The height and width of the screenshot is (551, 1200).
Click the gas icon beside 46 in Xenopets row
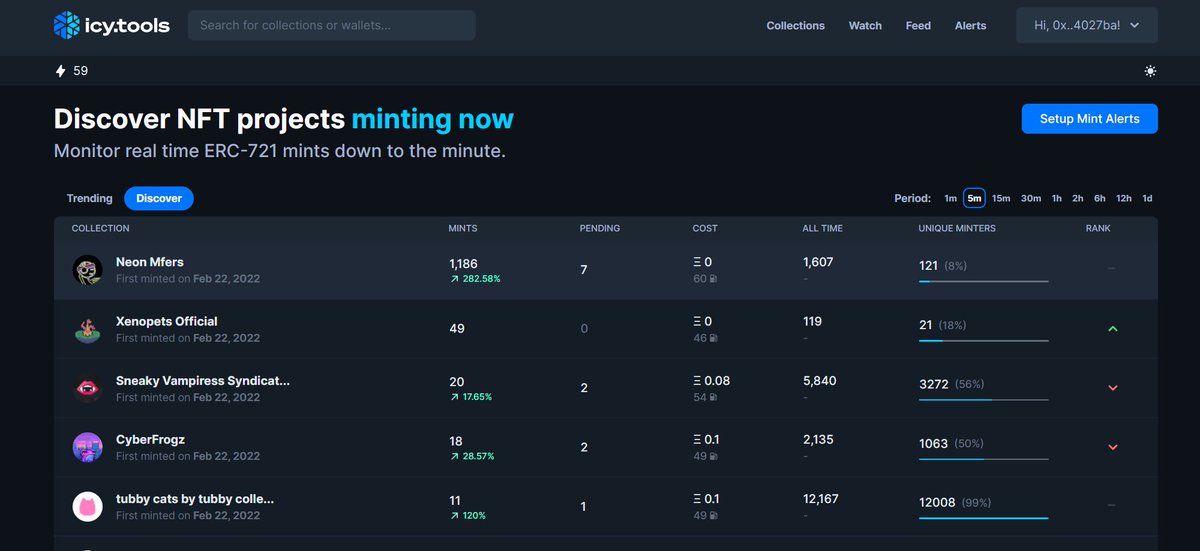pos(714,338)
